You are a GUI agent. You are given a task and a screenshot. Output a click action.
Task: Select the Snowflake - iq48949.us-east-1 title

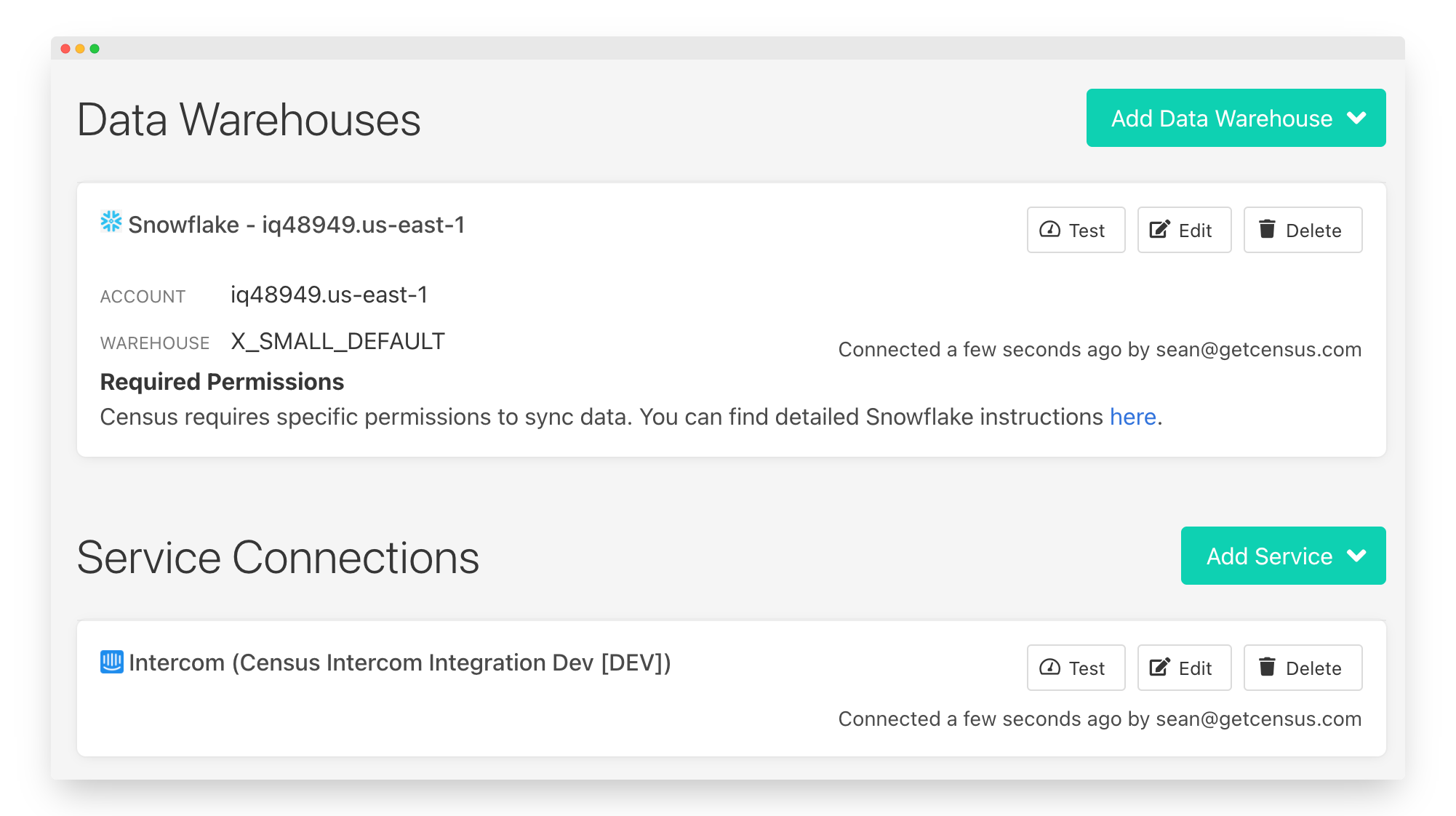296,225
